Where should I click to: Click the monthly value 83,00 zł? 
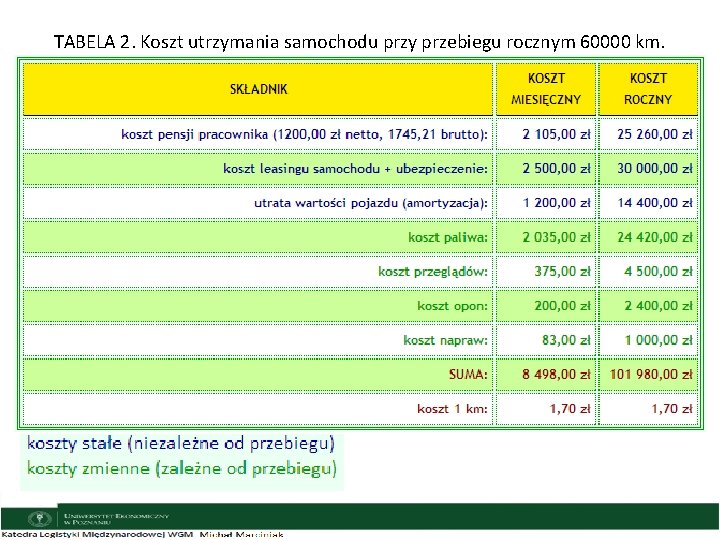[x=566, y=340]
